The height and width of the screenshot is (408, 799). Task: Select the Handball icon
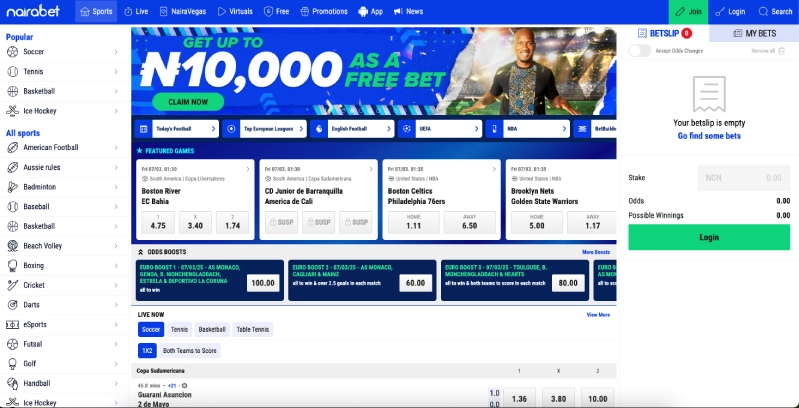tap(13, 384)
